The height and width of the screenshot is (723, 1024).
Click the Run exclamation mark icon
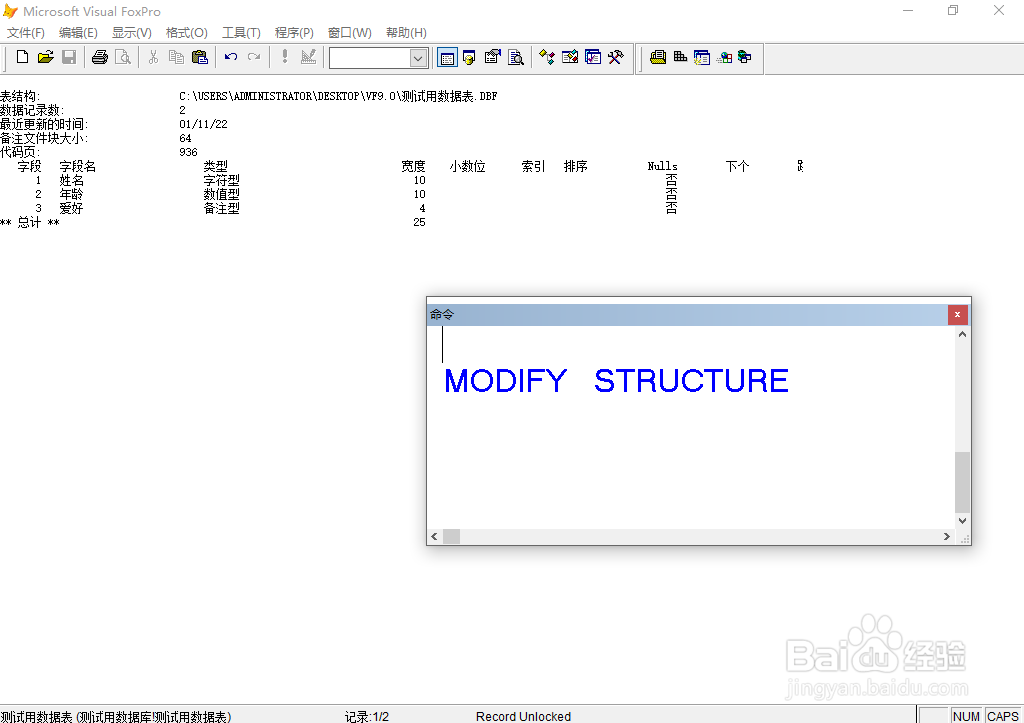285,57
